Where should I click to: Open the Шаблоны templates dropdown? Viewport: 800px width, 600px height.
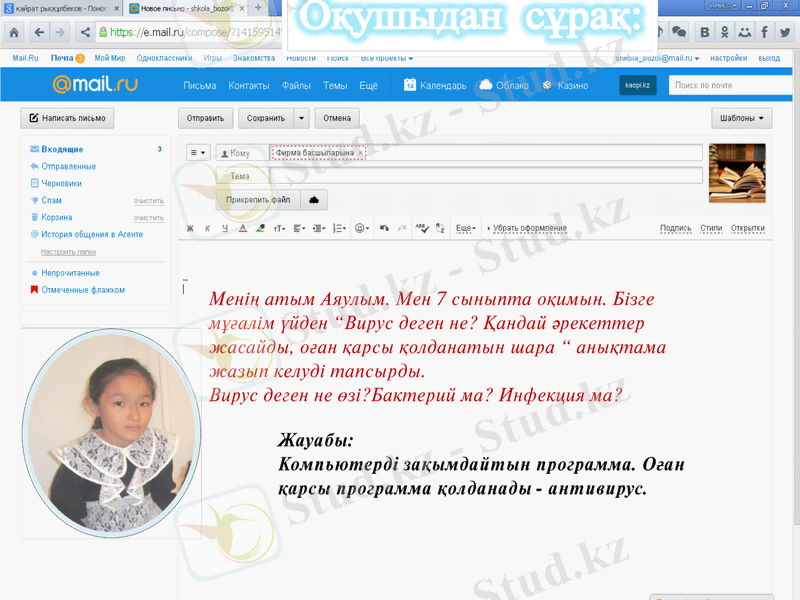click(x=741, y=118)
